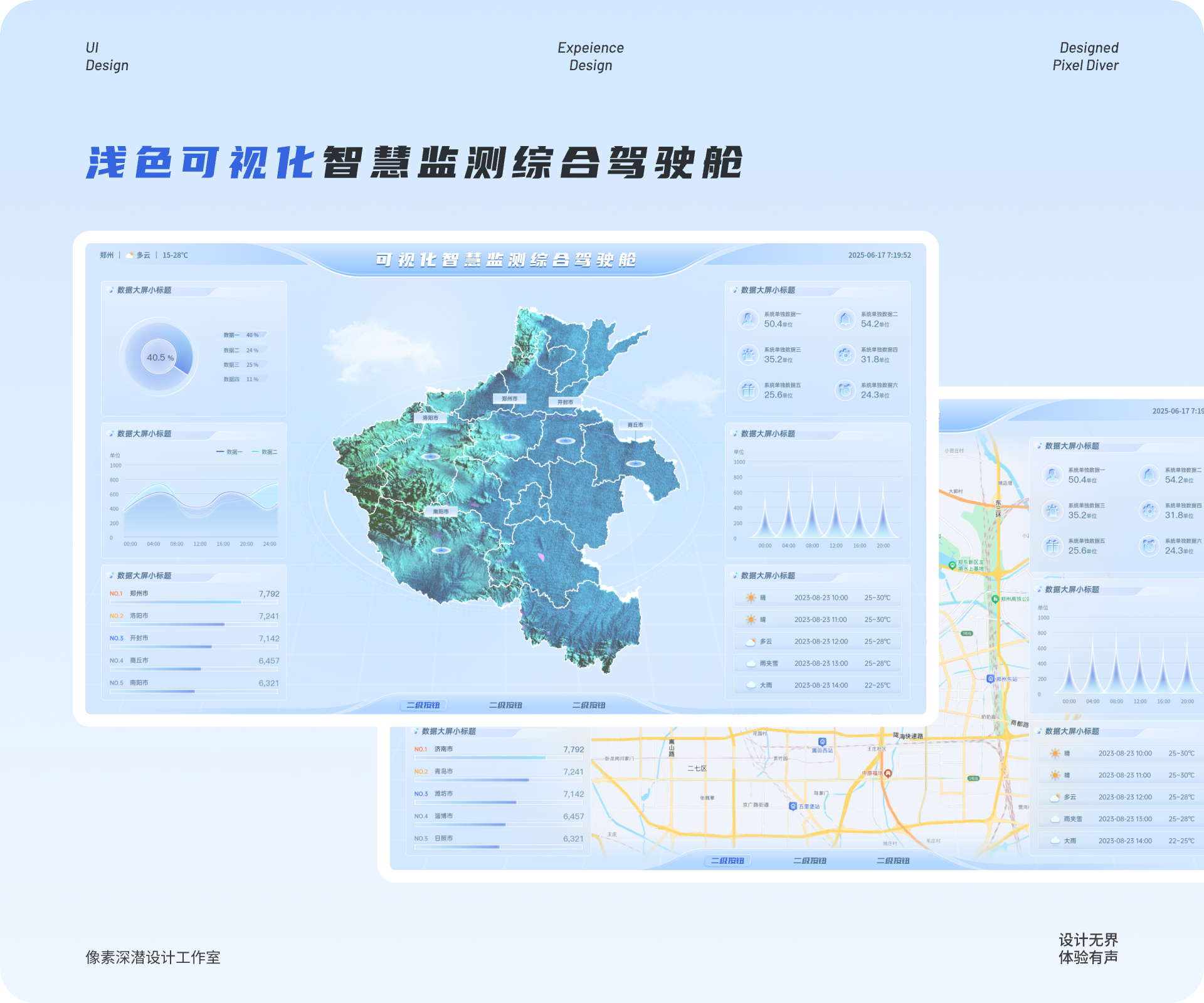The height and width of the screenshot is (1003, 1204).
Task: Click the NO.3 潍坊市 ranking row in back dashboard
Action: pos(499,797)
